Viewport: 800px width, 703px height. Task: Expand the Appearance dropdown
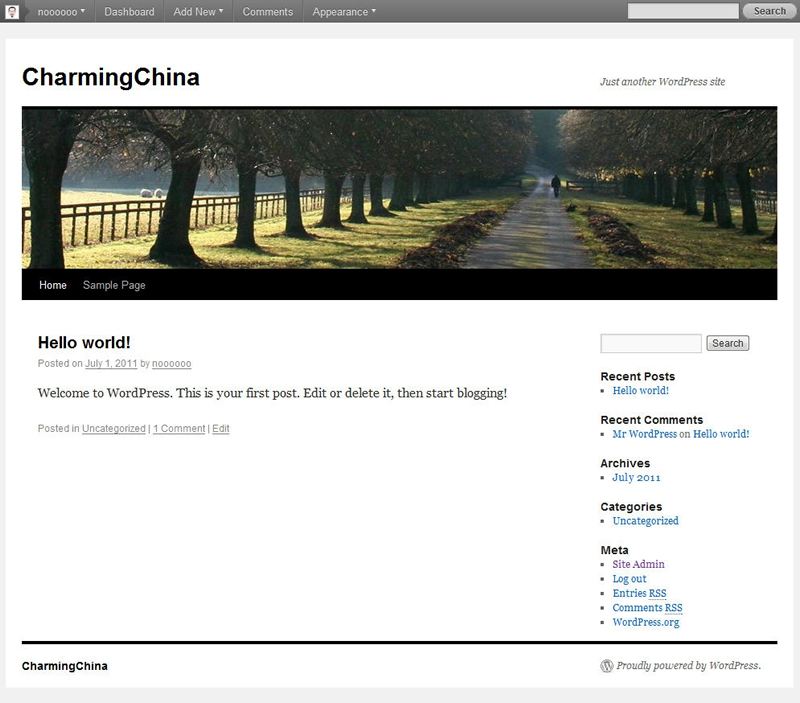[340, 11]
